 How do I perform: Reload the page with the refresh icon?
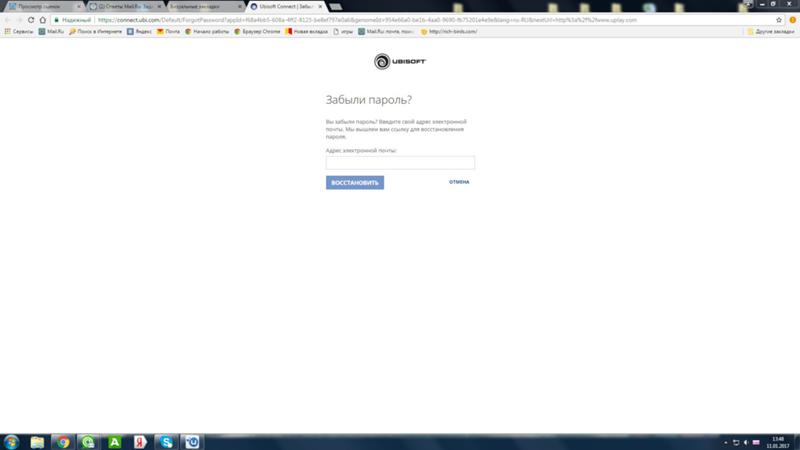pyautogui.click(x=31, y=20)
